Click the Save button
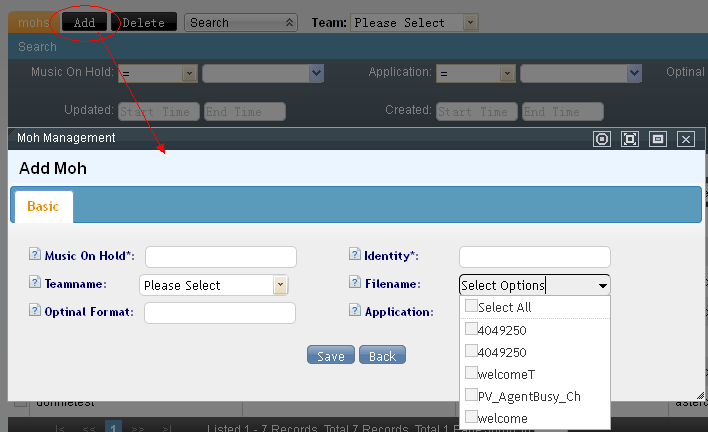This screenshot has width=708, height=432. [x=331, y=356]
